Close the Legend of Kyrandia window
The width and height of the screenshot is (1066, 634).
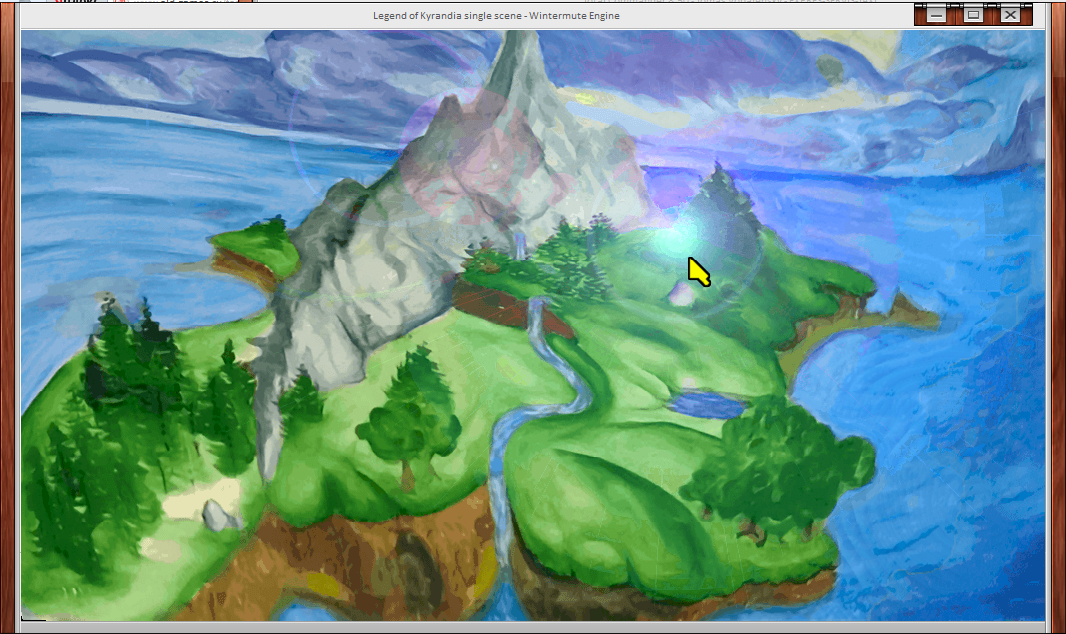pyautogui.click(x=1011, y=14)
